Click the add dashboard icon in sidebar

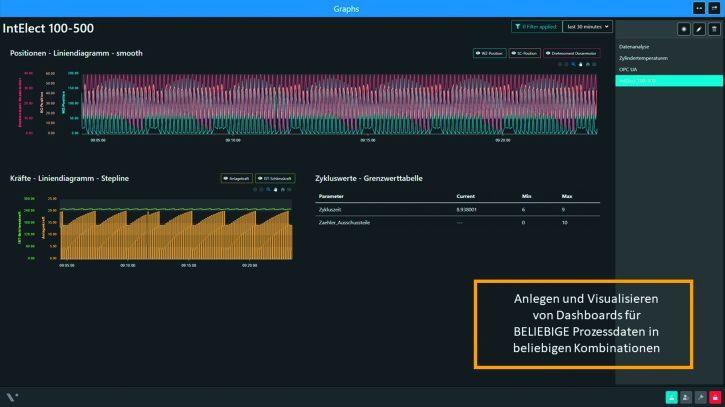[x=684, y=30]
